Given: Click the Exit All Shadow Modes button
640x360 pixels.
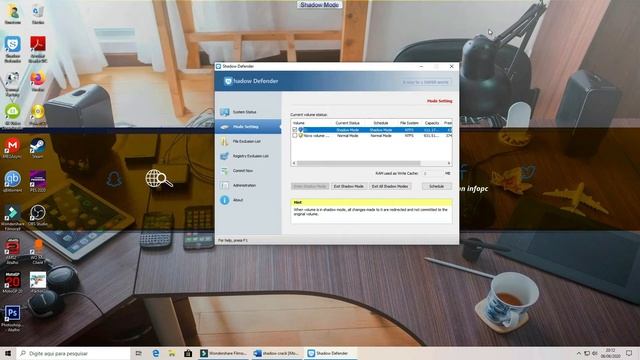Looking at the screenshot, I should click(x=389, y=186).
